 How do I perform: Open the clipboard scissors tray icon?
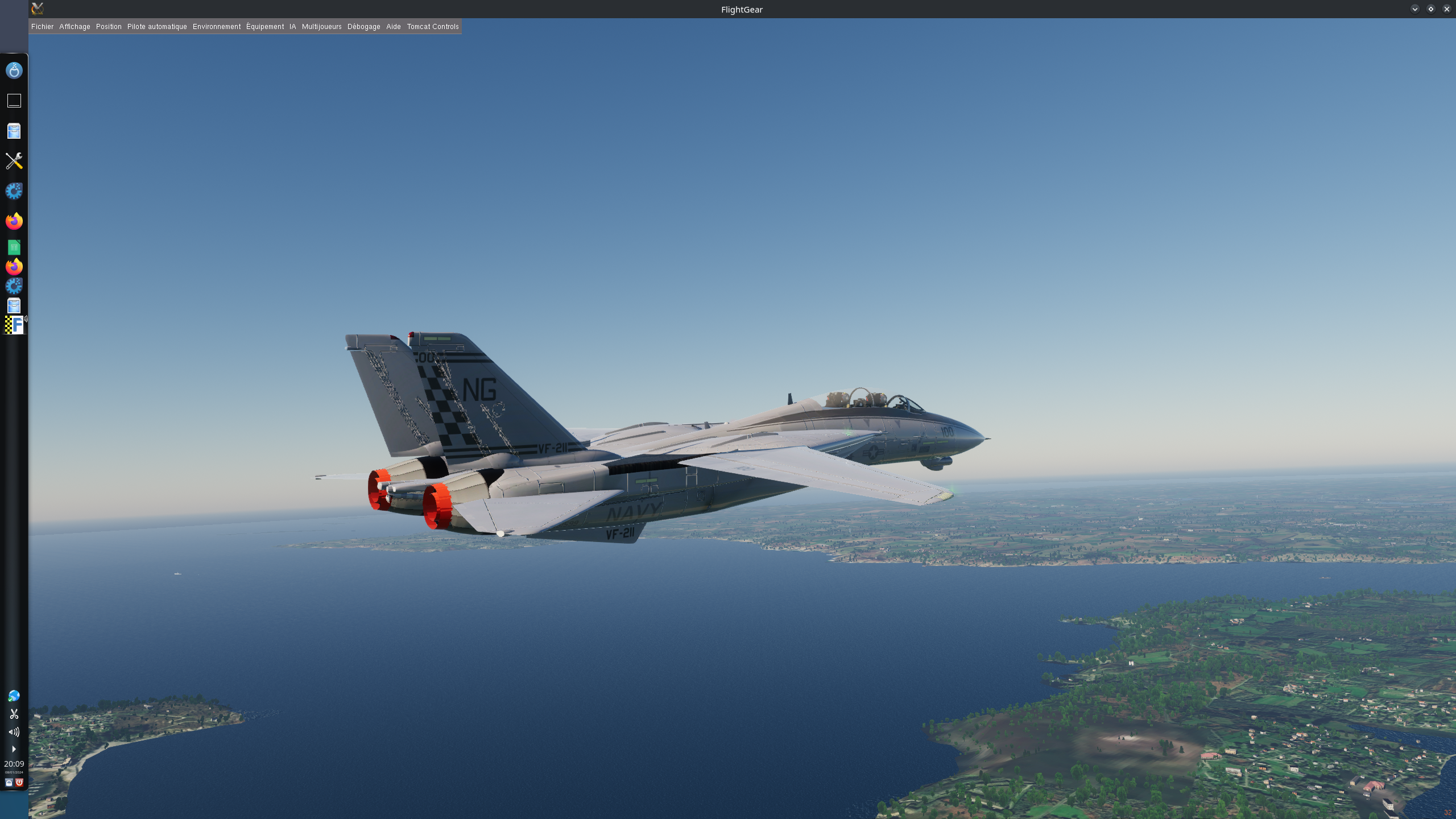14,714
